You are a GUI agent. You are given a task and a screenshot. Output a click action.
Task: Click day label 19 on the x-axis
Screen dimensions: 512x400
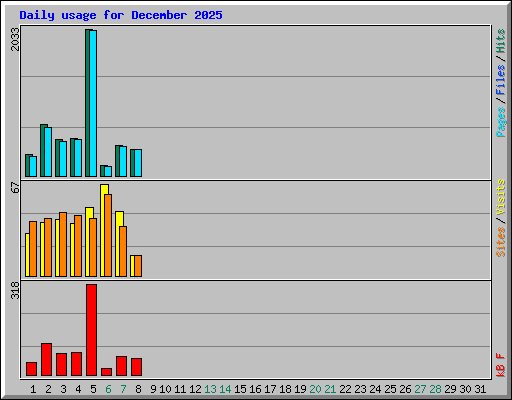click(300, 389)
